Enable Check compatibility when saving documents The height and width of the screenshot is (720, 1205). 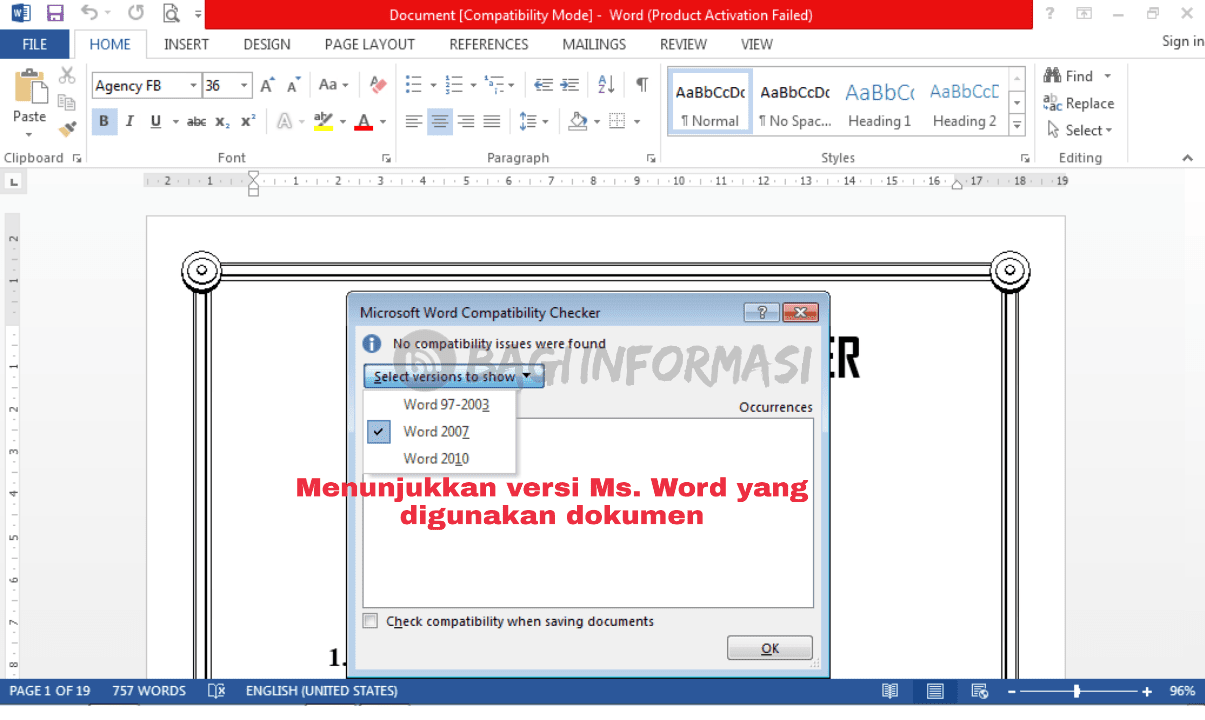[370, 620]
